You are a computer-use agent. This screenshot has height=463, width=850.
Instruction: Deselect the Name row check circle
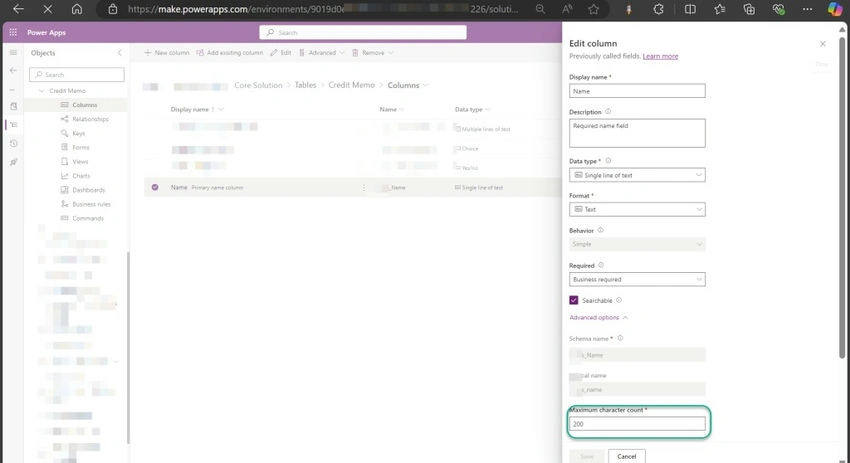click(x=155, y=187)
